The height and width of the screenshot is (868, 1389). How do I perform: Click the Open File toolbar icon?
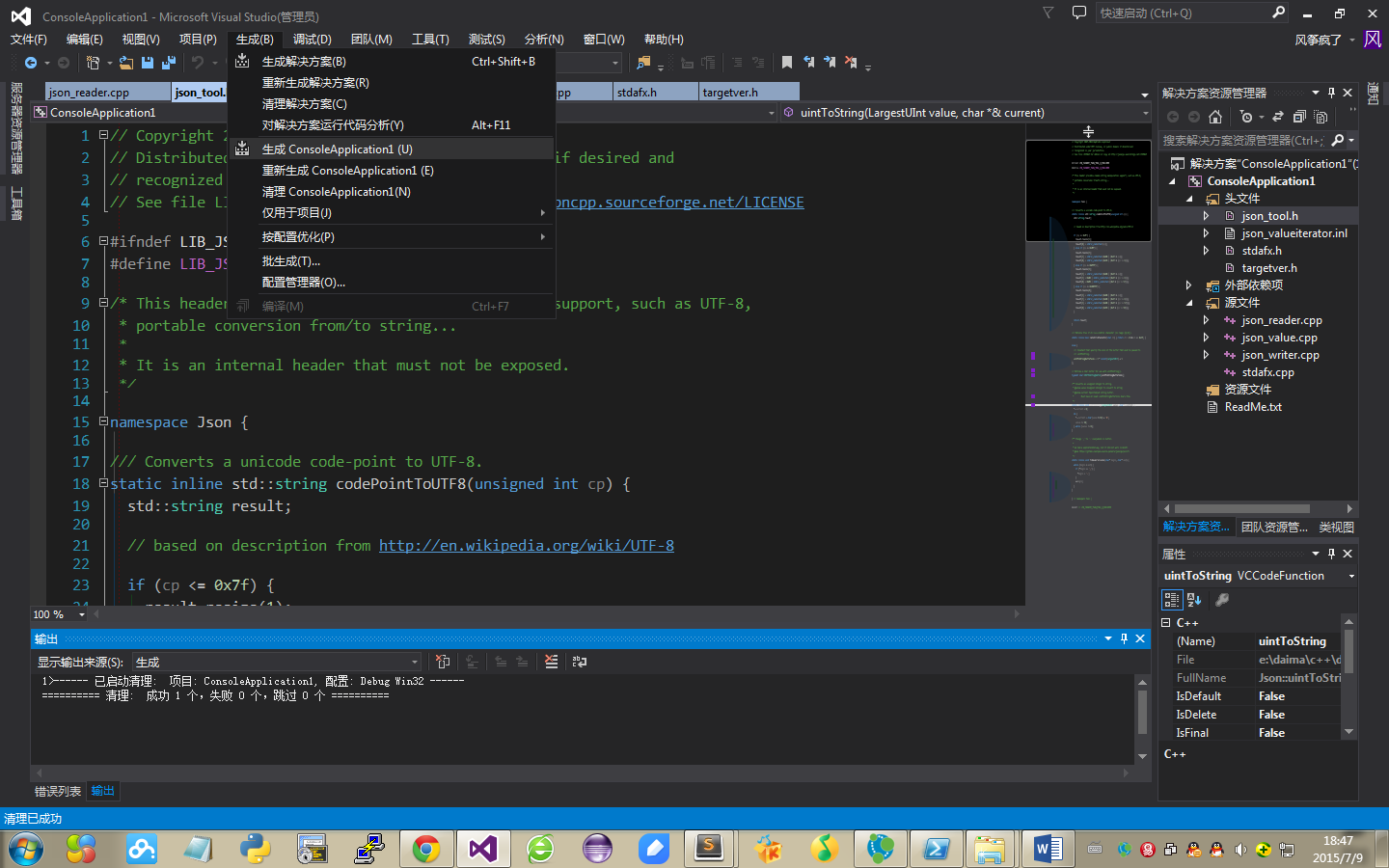(x=125, y=63)
